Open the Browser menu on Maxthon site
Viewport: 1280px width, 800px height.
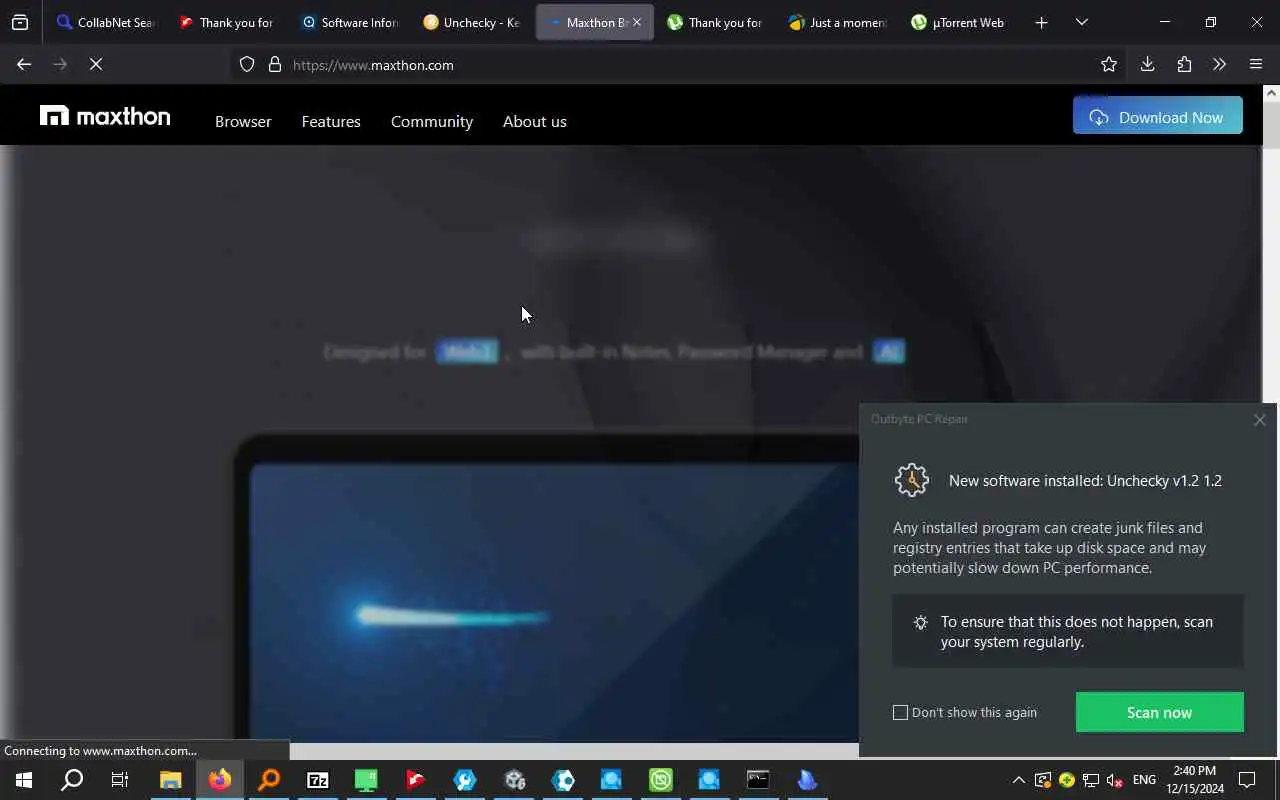coord(243,121)
